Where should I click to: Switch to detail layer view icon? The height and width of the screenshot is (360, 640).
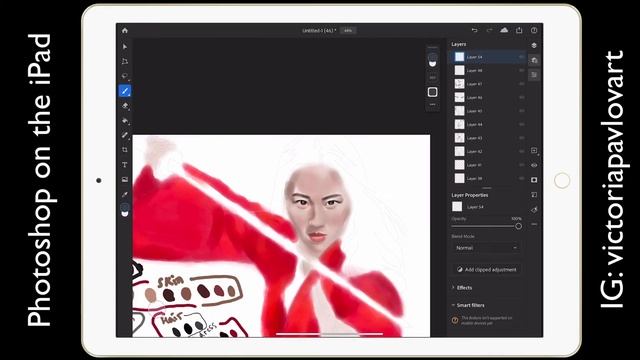tap(534, 60)
